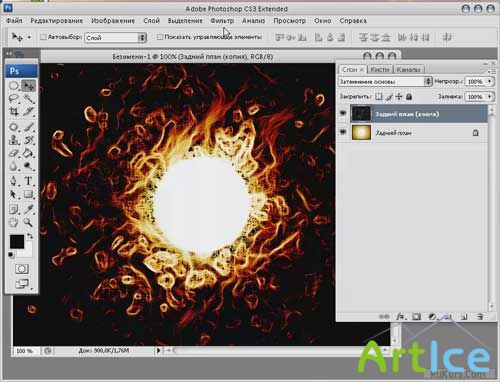Image resolution: width=500 pixels, height=382 pixels.
Task: Open layer styles fx button
Action: pyautogui.click(x=401, y=316)
